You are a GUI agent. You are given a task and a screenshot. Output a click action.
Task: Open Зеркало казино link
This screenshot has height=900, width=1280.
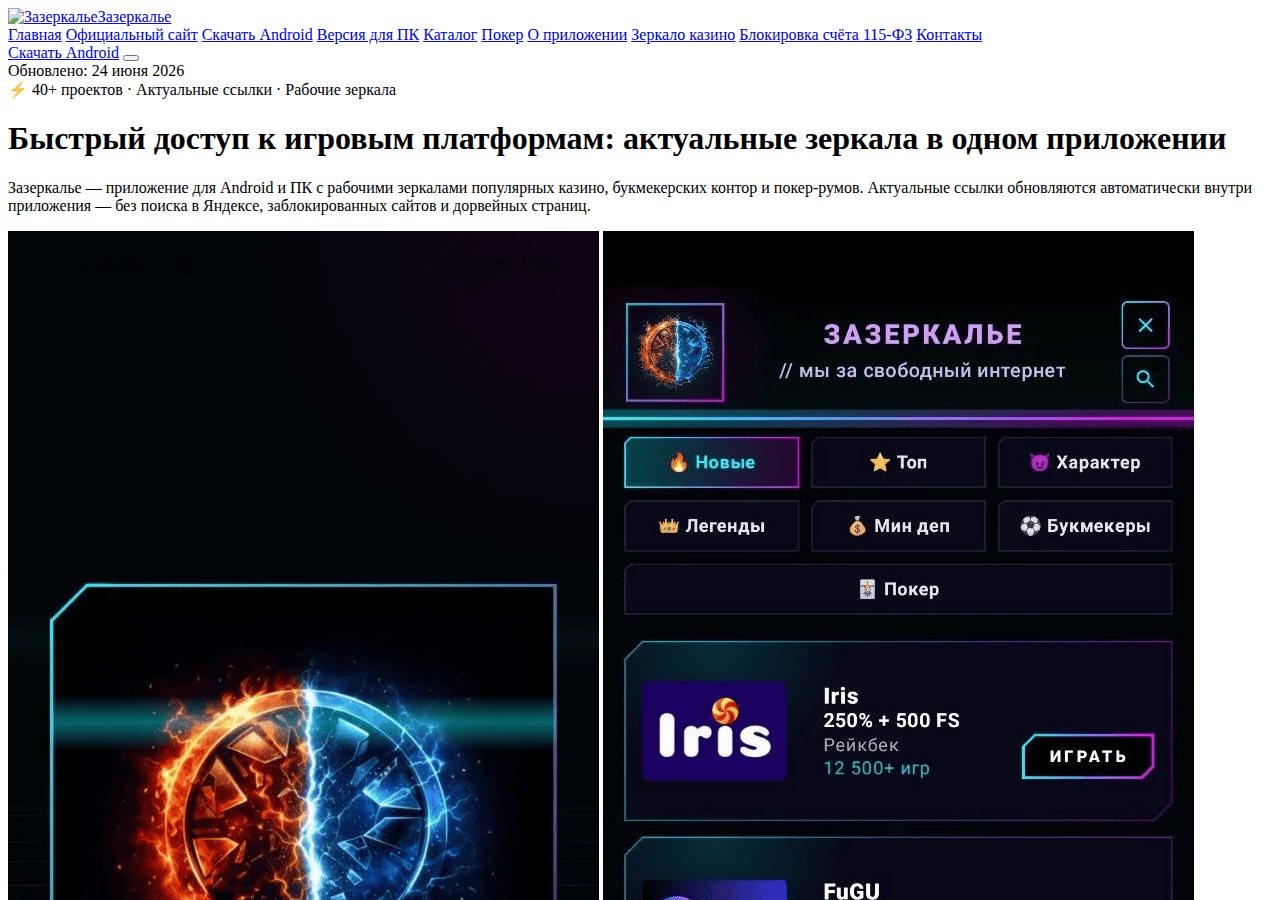click(x=683, y=35)
